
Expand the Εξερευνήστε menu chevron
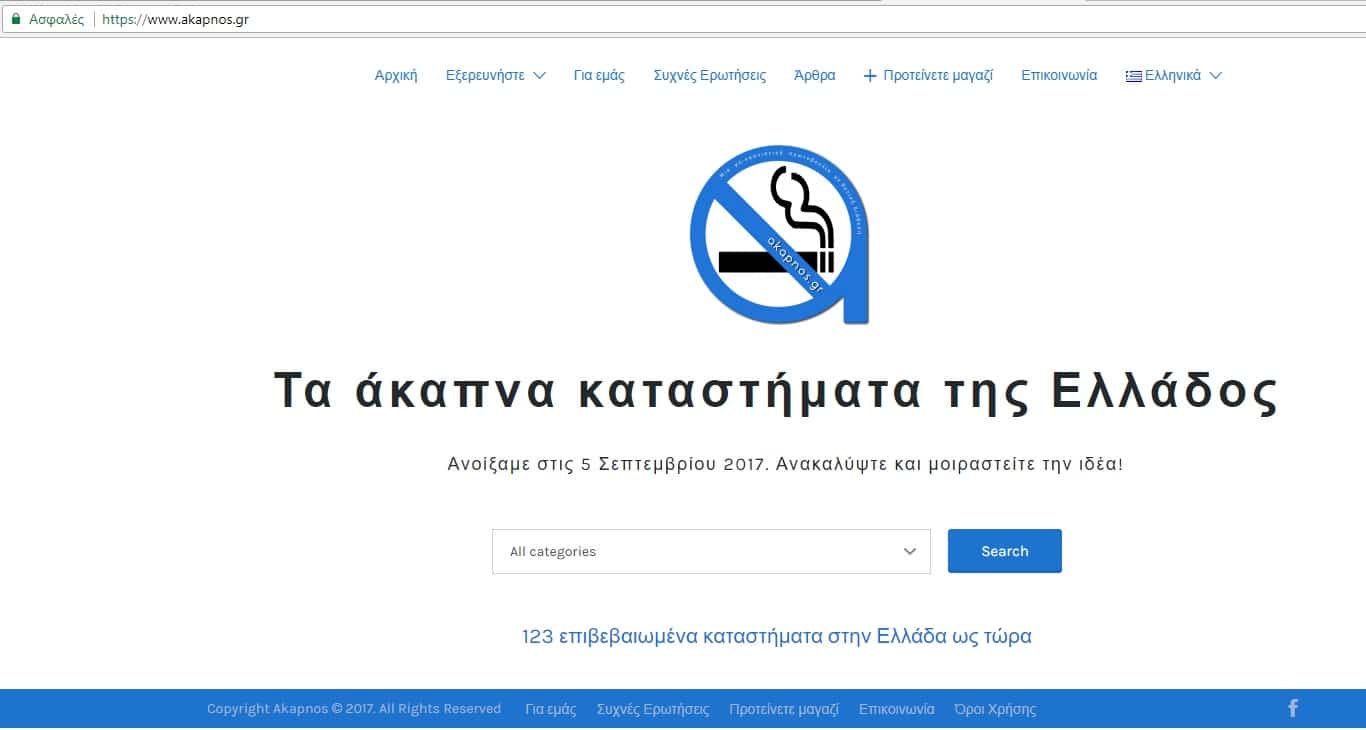click(539, 76)
